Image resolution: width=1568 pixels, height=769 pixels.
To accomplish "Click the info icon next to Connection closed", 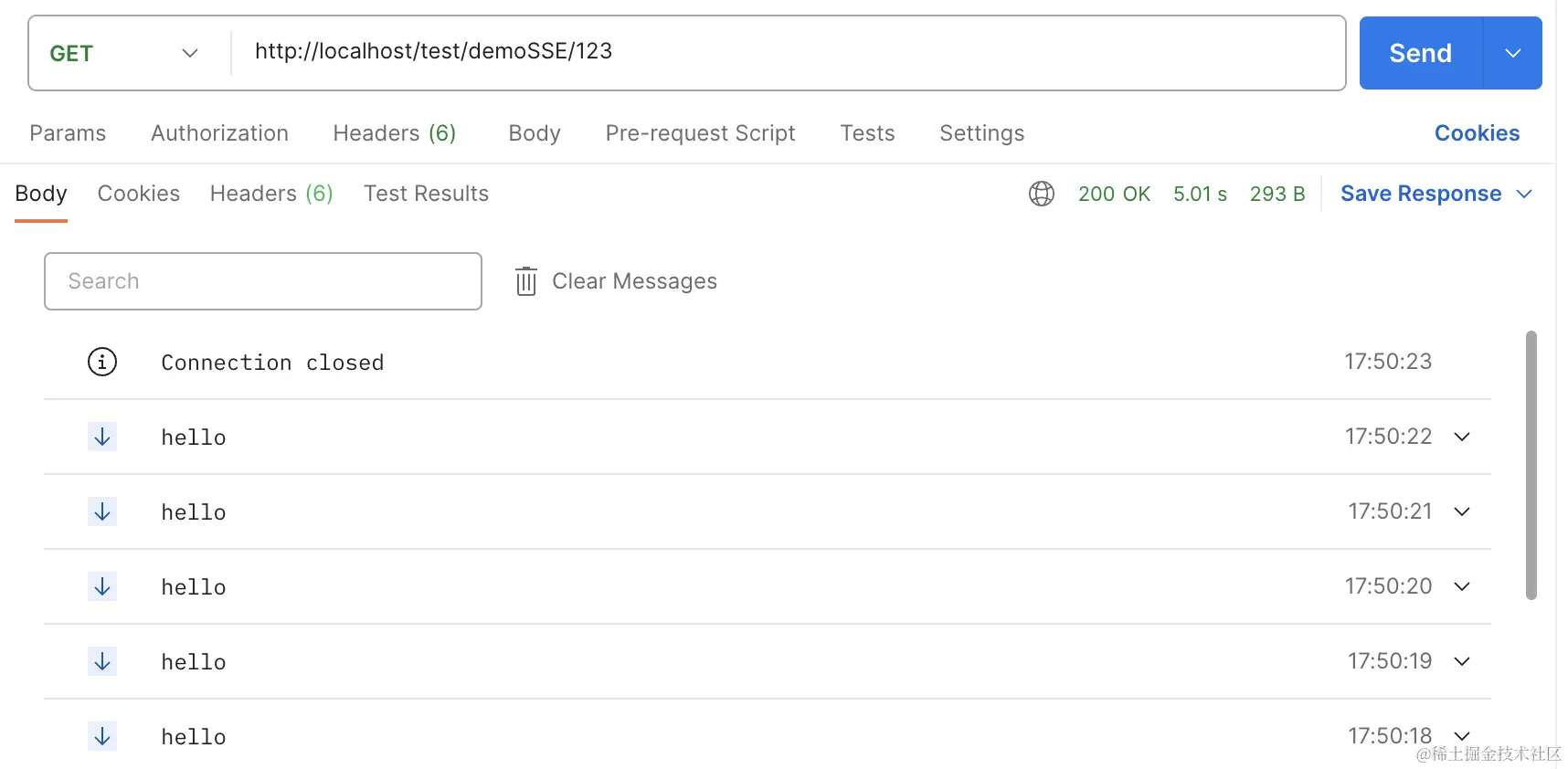I will (x=102, y=362).
